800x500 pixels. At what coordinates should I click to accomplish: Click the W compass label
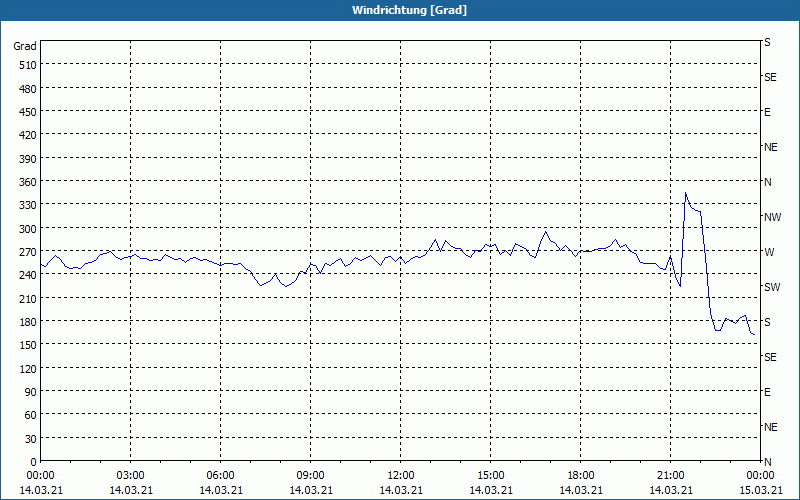click(x=769, y=252)
